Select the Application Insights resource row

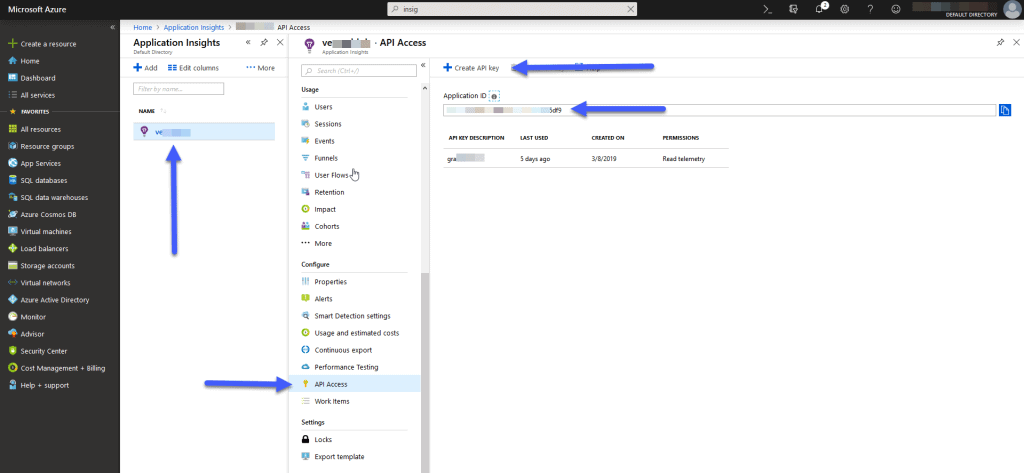(x=204, y=131)
